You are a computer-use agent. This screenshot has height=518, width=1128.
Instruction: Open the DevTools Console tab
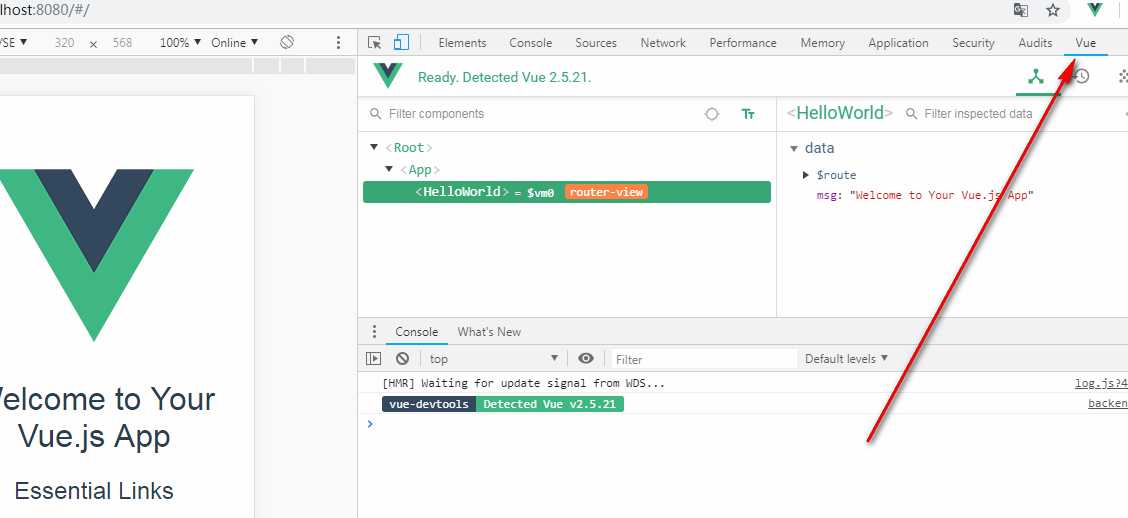[531, 42]
